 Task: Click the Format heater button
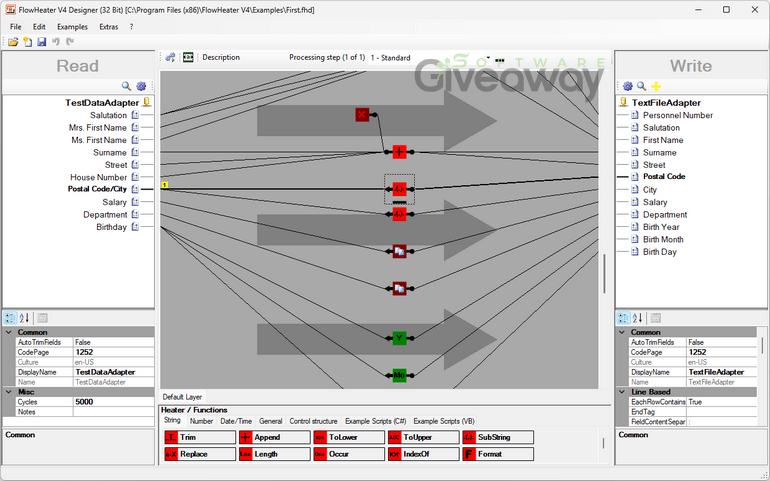pyautogui.click(x=498, y=454)
